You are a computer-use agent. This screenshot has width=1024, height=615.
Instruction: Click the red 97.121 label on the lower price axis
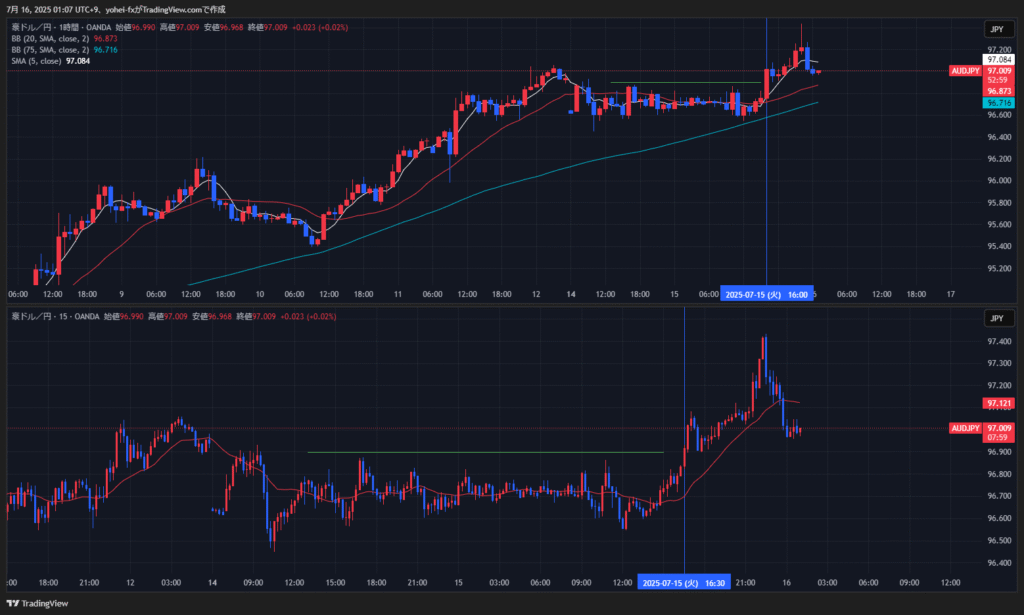click(x=999, y=404)
